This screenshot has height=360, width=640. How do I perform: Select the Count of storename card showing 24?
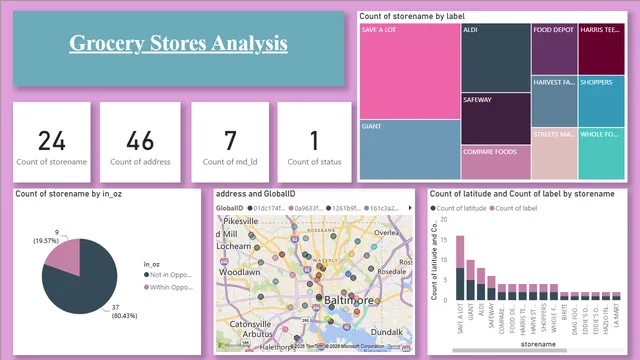[x=52, y=142]
